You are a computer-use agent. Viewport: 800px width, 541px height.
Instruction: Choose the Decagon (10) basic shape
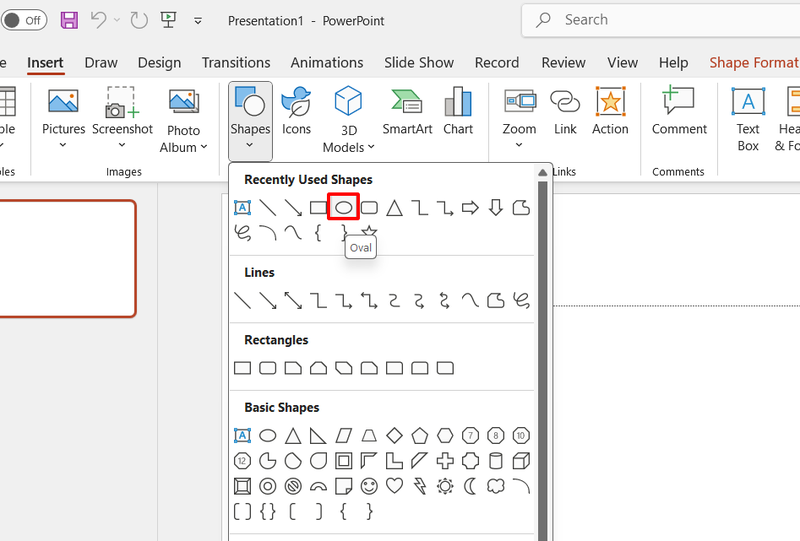[520, 435]
